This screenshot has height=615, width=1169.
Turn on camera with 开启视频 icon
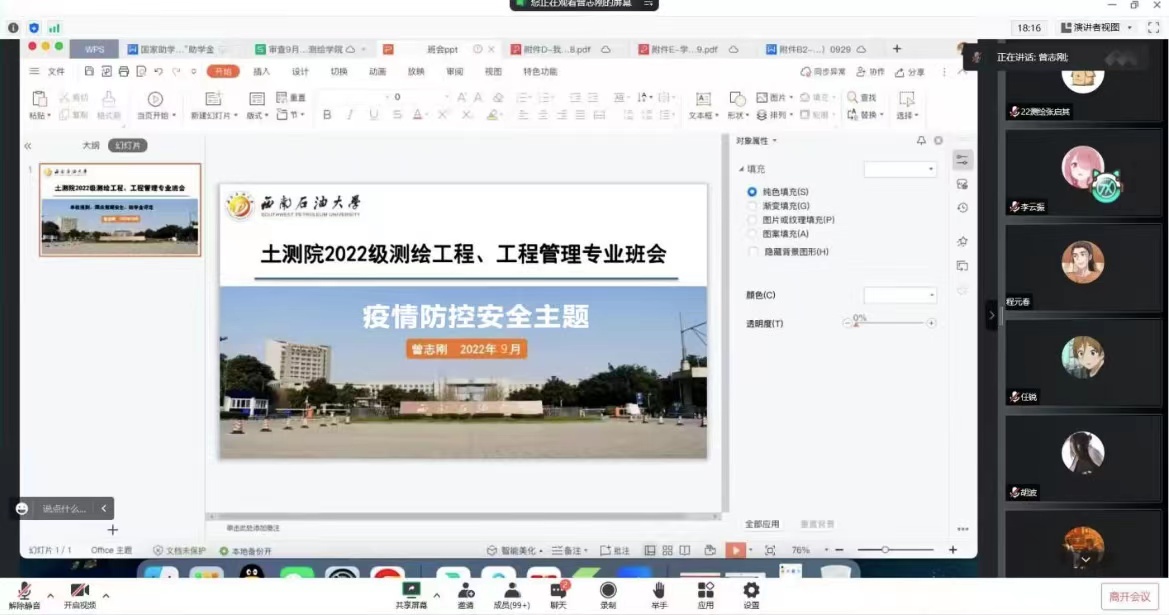79,592
